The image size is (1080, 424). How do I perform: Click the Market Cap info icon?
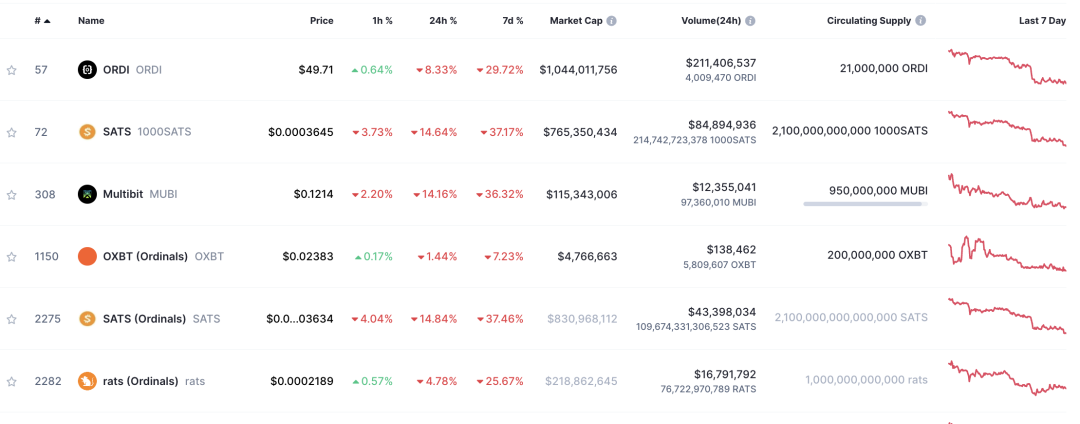click(x=611, y=20)
